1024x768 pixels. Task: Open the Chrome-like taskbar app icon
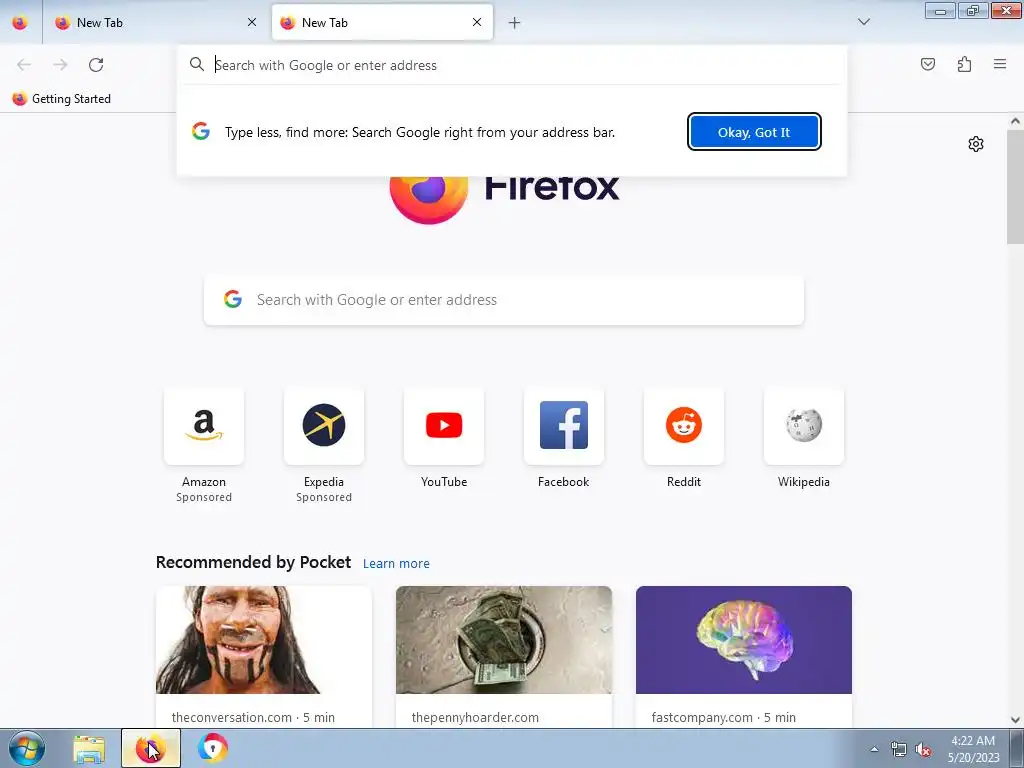(x=212, y=748)
